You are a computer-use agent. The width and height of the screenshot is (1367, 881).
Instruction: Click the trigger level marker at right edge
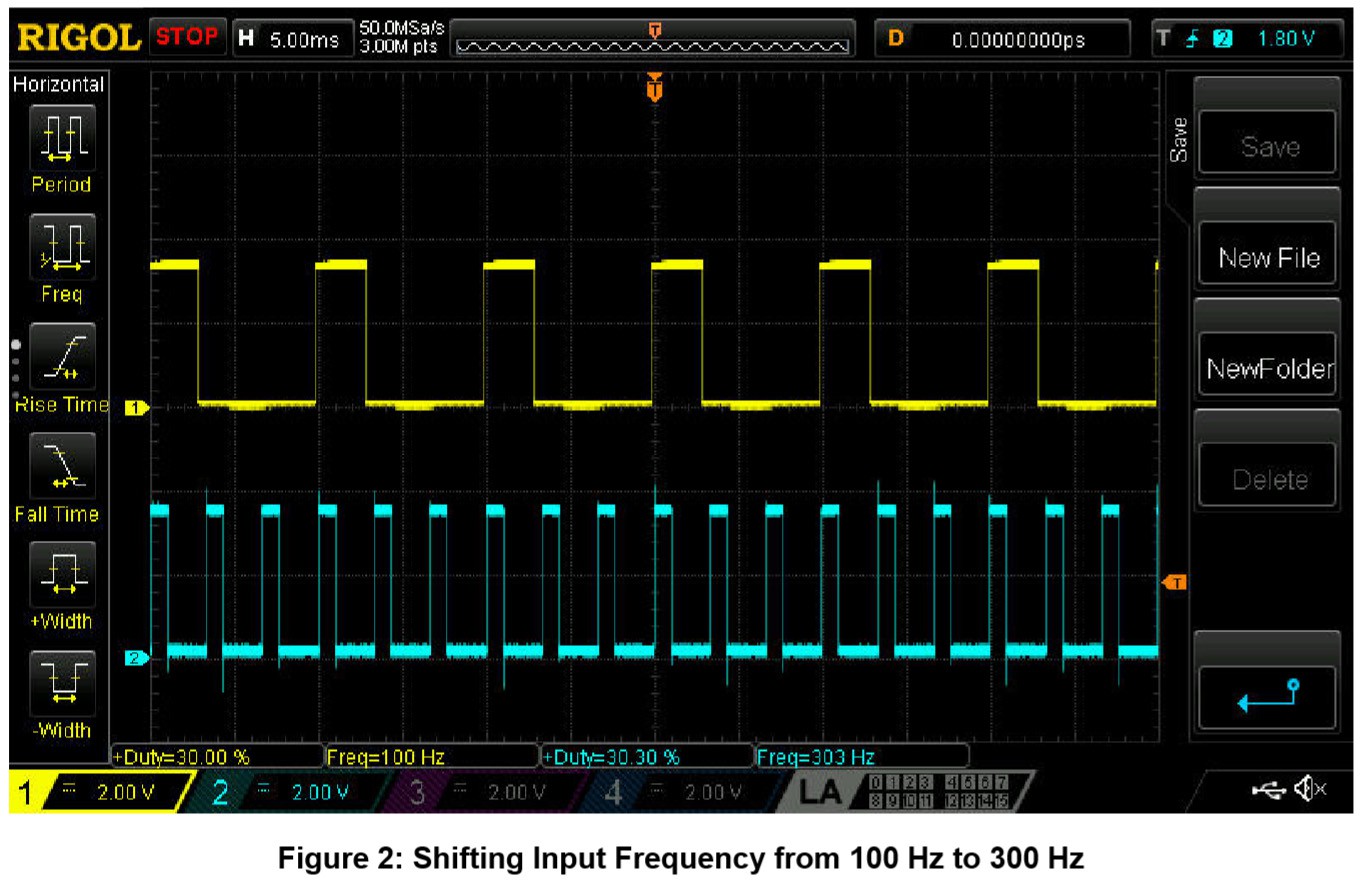tap(1175, 582)
